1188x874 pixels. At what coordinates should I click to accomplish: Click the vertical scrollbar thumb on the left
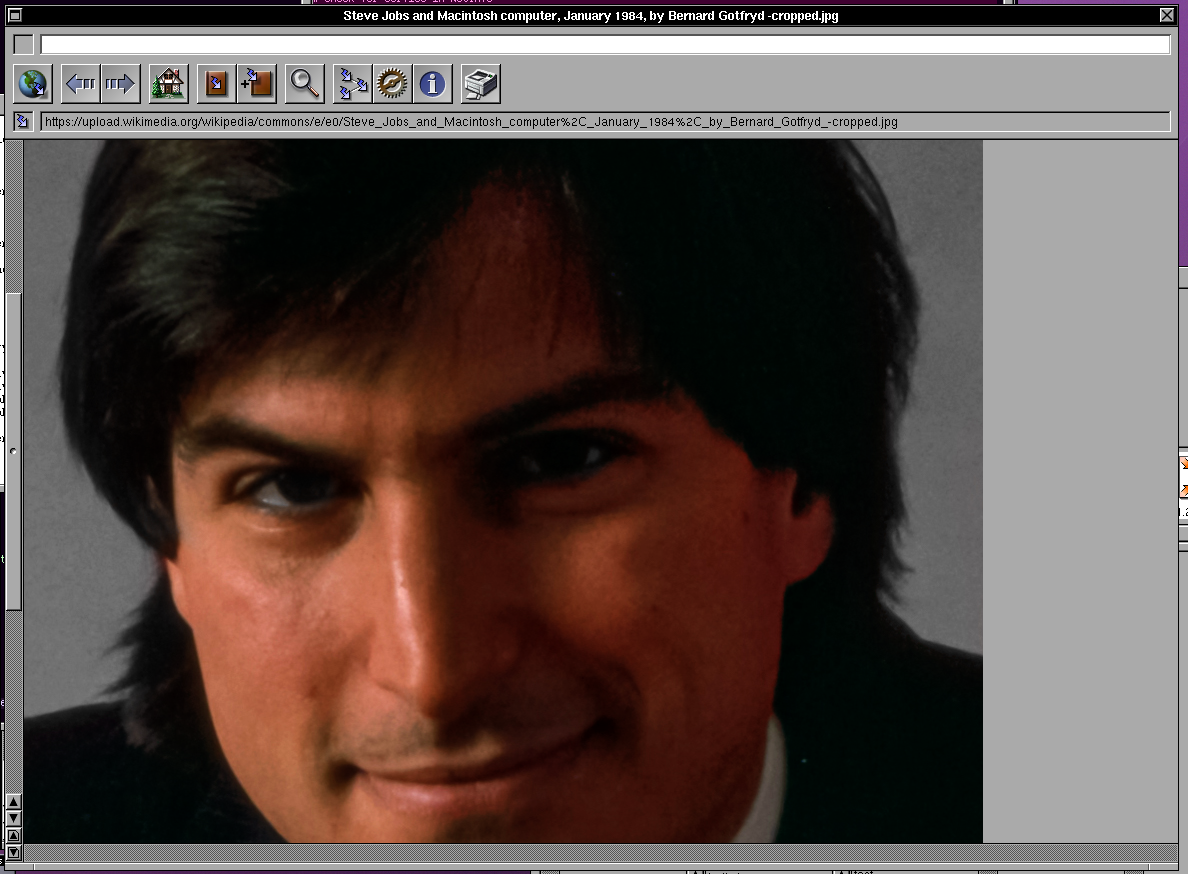point(14,450)
